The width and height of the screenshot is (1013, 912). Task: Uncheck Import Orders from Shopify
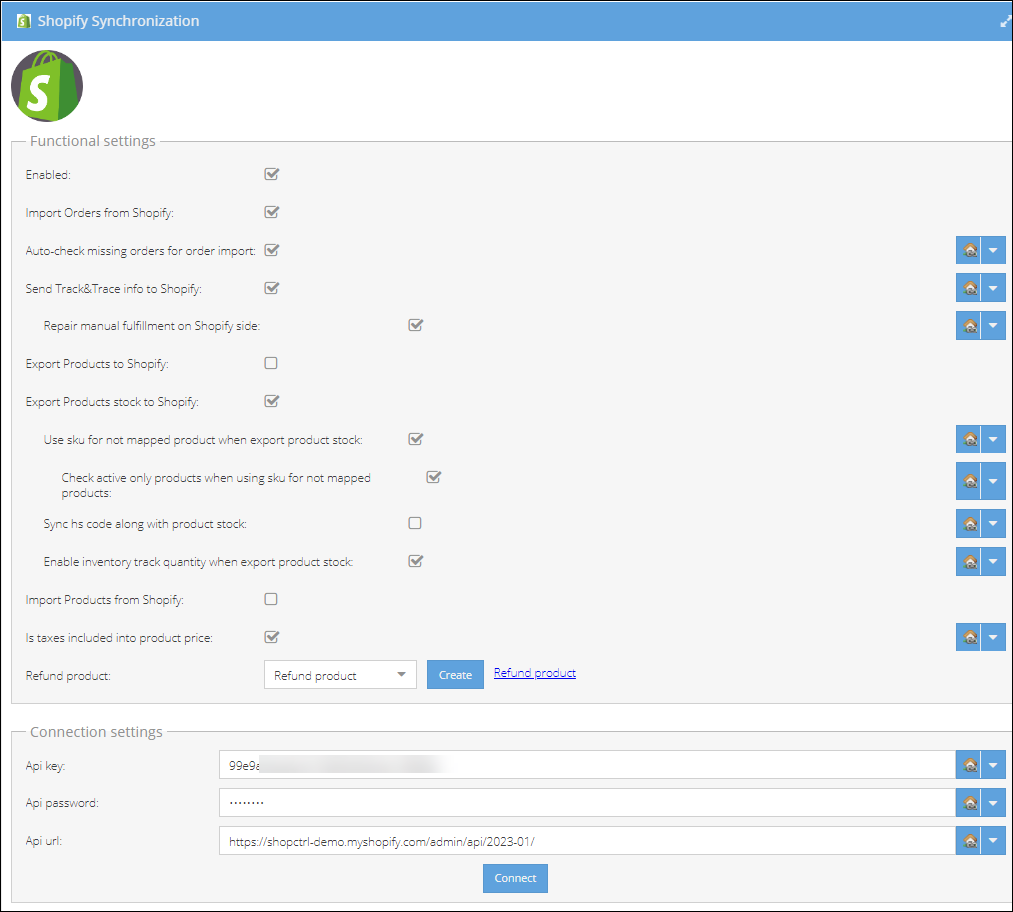[x=271, y=212]
